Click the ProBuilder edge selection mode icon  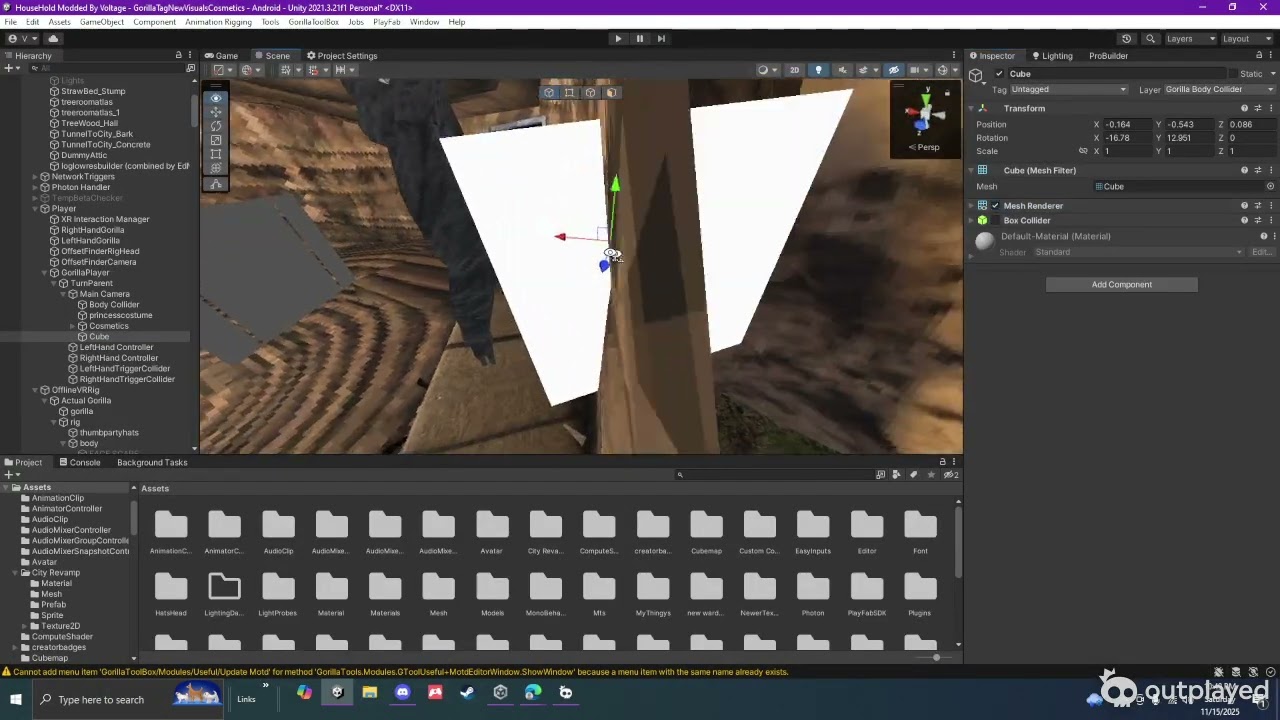591,93
